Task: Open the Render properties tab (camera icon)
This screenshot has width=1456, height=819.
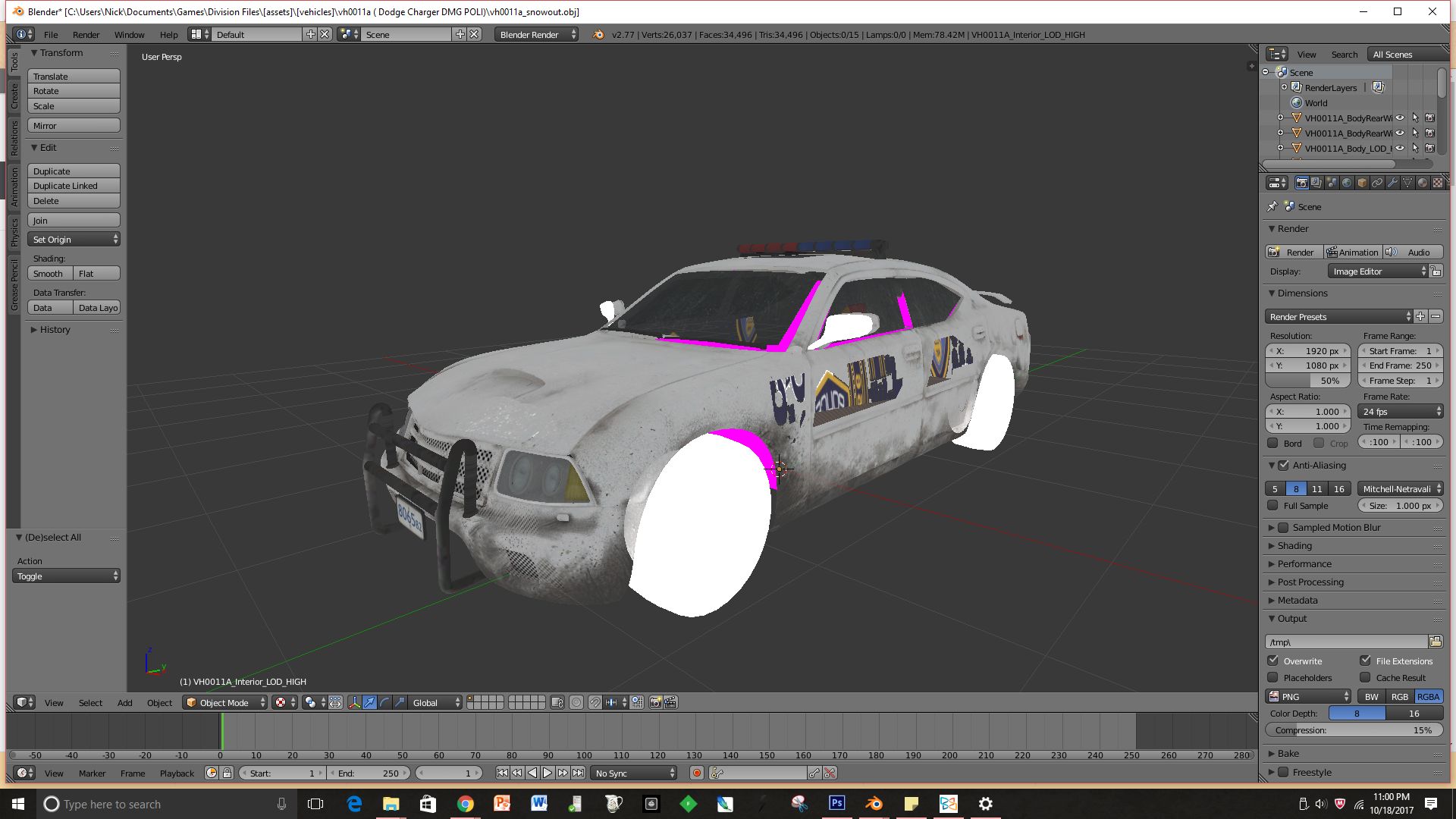Action: click(x=1301, y=183)
